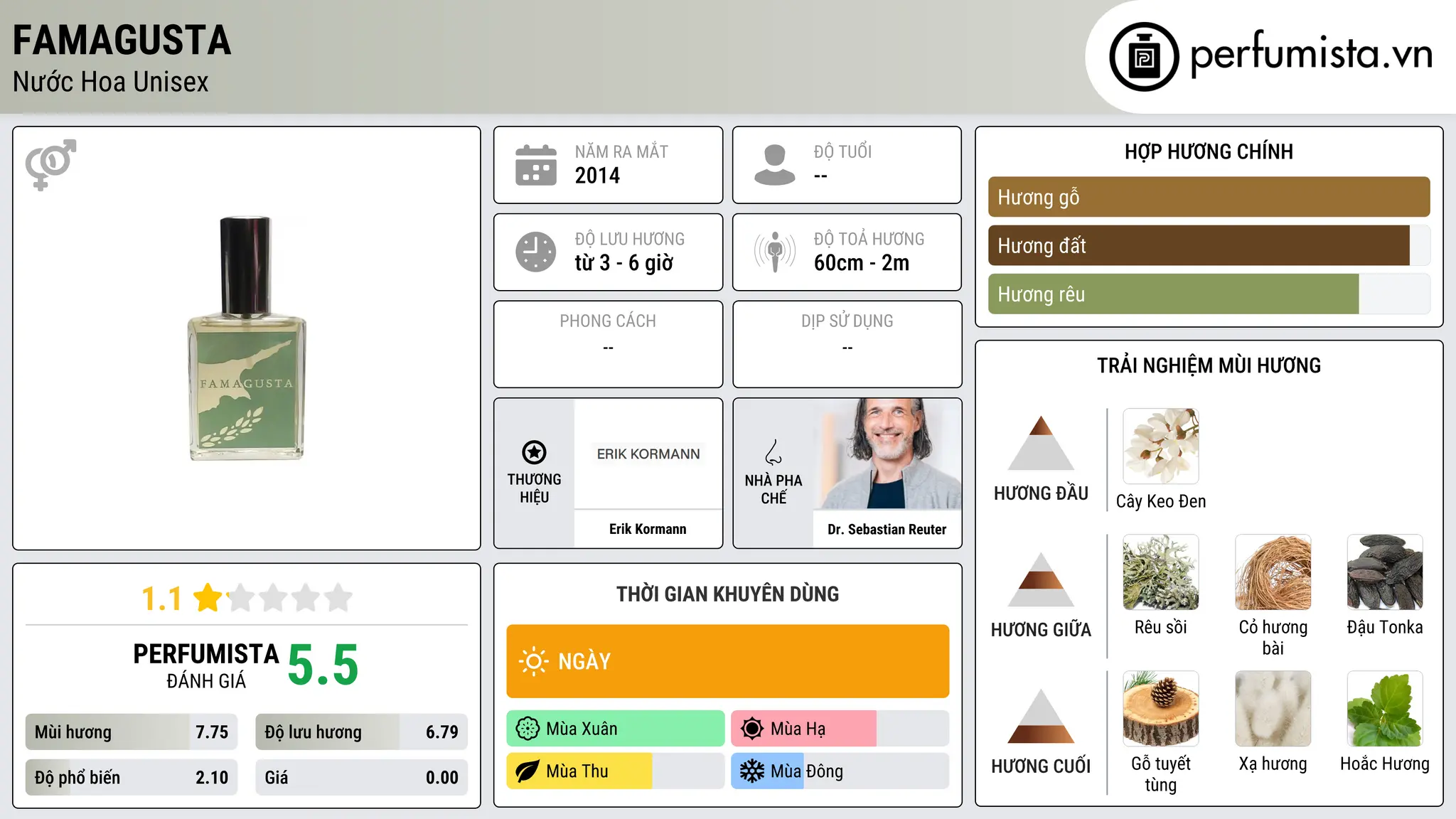The image size is (1456, 819).
Task: Click the leaf icon for Mùa Thu
Action: (528, 771)
